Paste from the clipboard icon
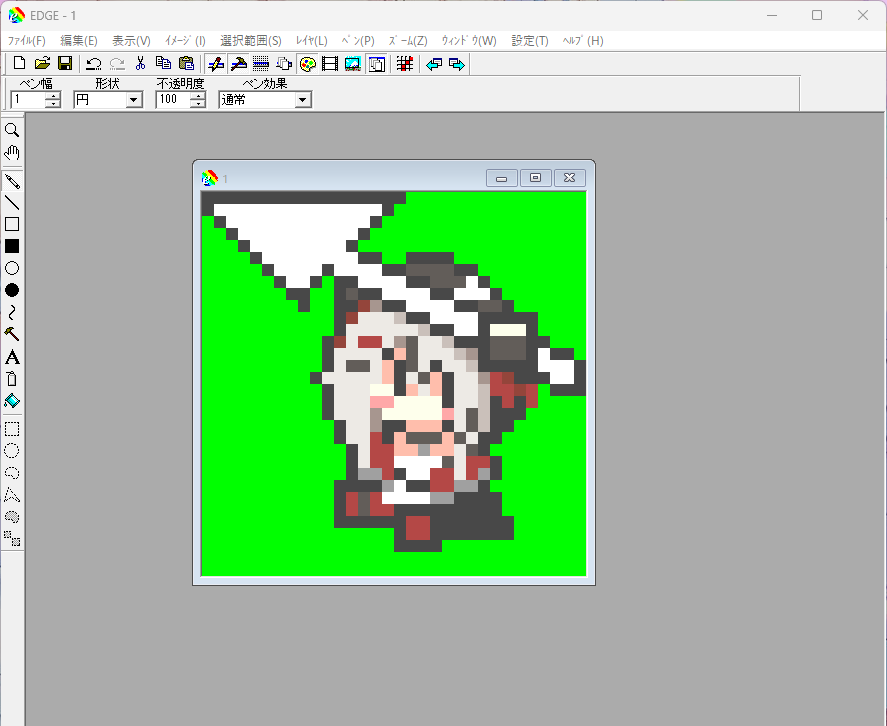887x726 pixels. pyautogui.click(x=186, y=63)
